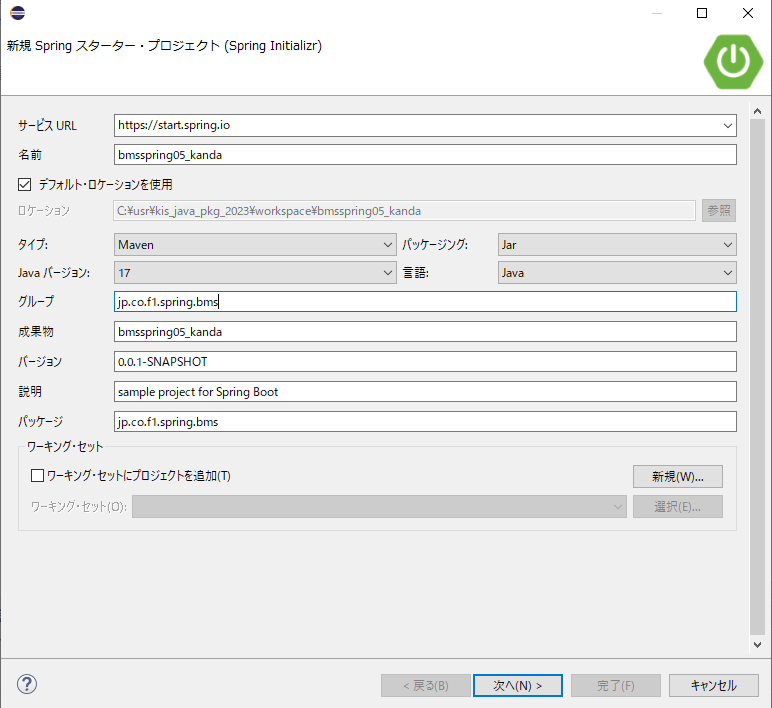Viewport: 772px width, 708px height.
Task: Click the description field text
Action: click(x=425, y=392)
